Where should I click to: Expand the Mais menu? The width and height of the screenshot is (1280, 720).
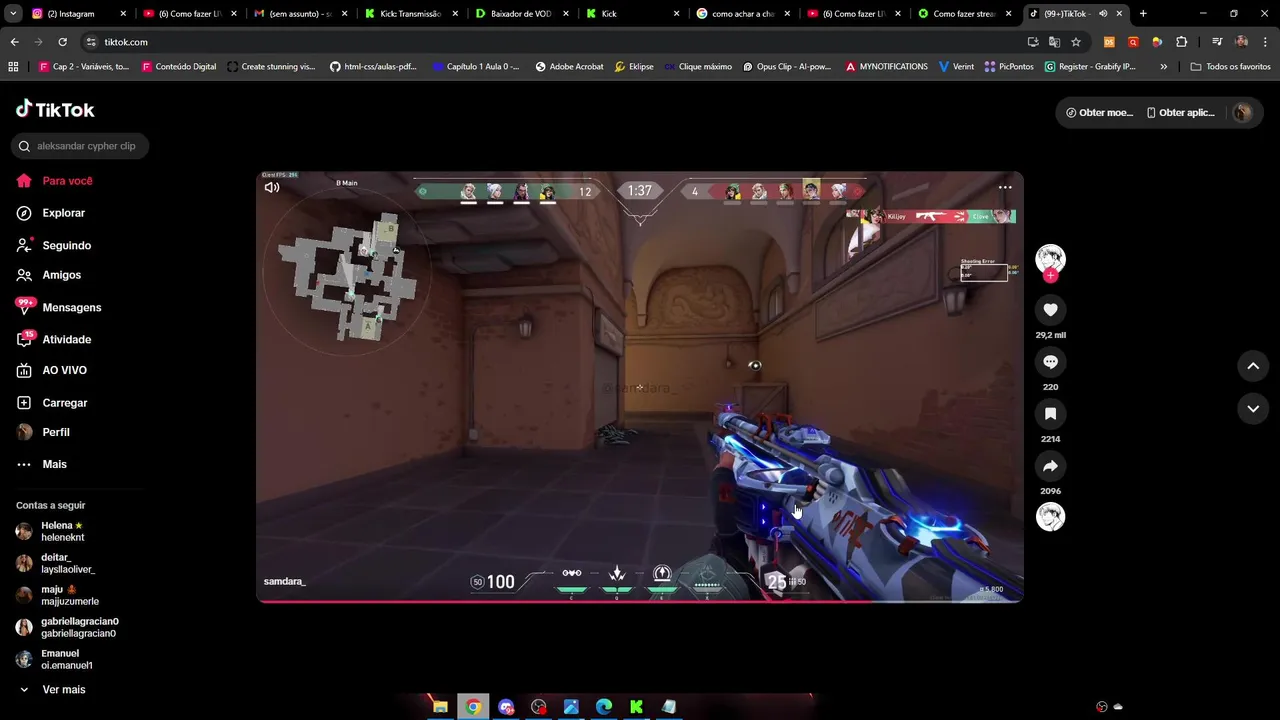tap(42, 464)
